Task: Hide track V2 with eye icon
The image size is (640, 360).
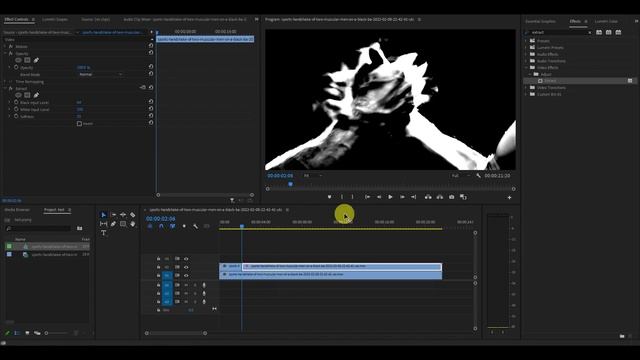Action: 186,267
